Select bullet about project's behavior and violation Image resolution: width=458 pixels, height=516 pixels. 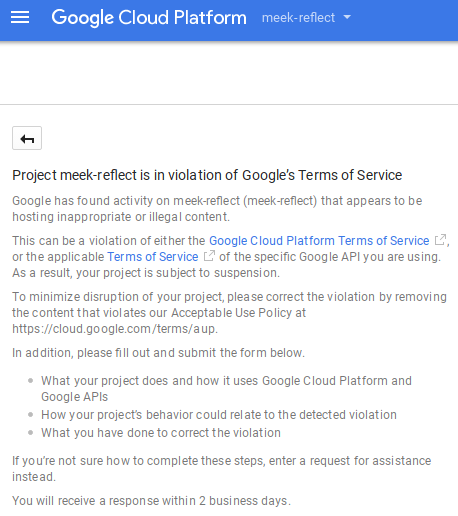219,415
